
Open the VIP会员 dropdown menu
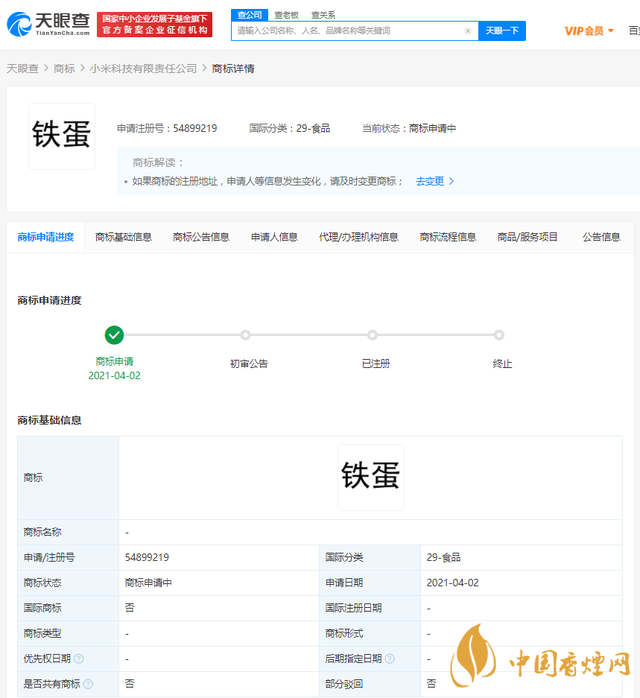589,31
